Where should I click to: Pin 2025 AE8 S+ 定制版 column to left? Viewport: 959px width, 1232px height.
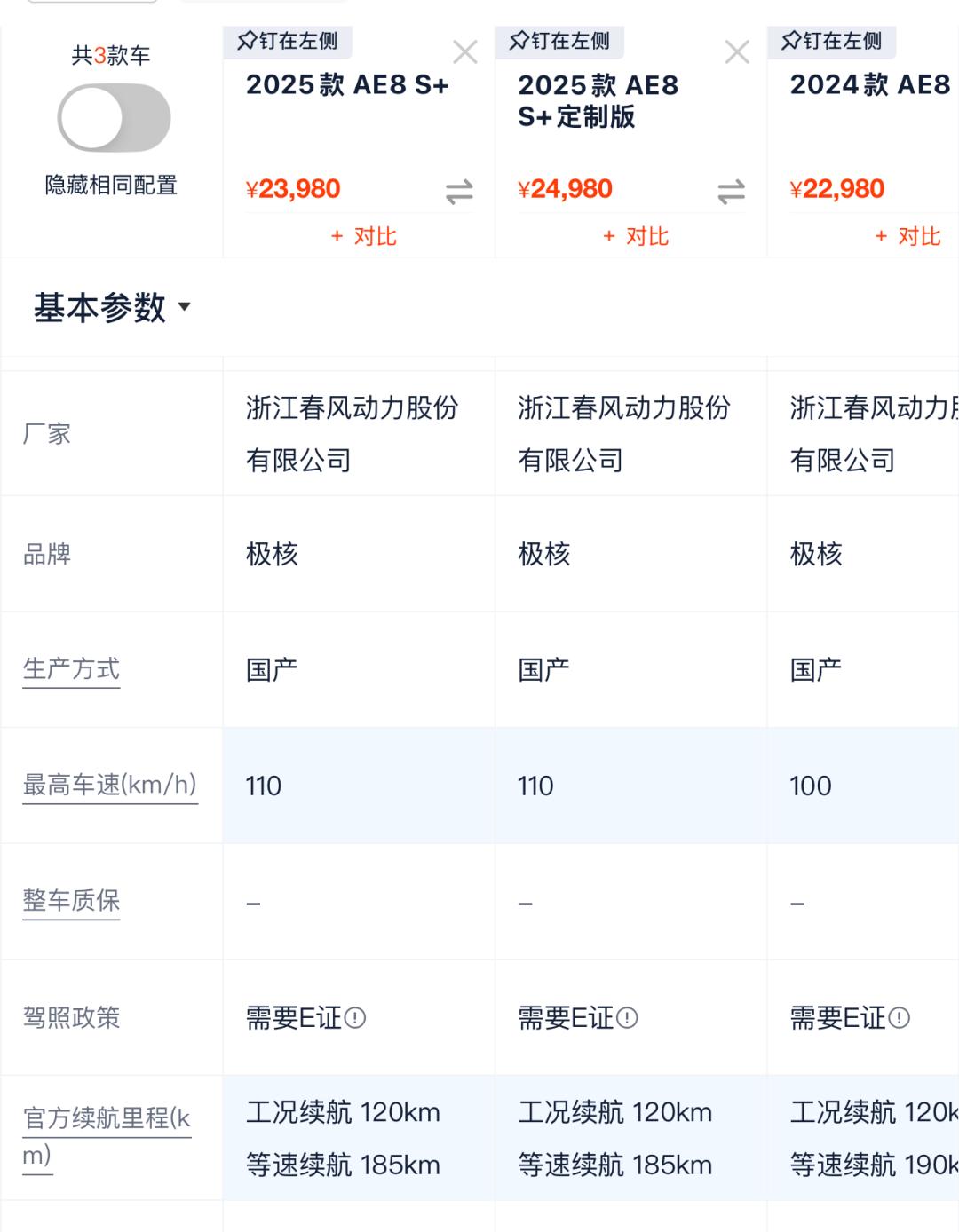[559, 41]
